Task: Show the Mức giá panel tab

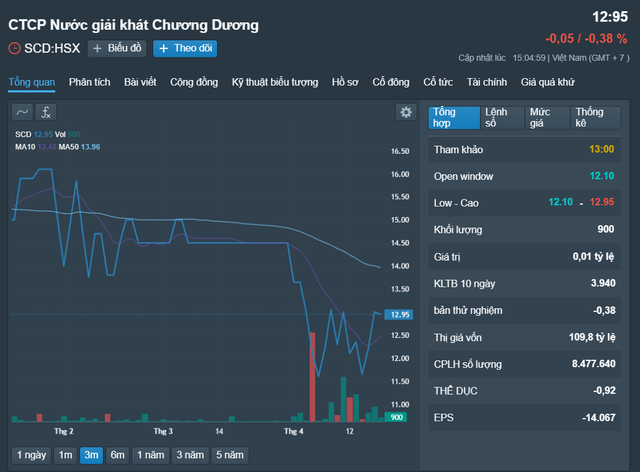Action: [546, 118]
